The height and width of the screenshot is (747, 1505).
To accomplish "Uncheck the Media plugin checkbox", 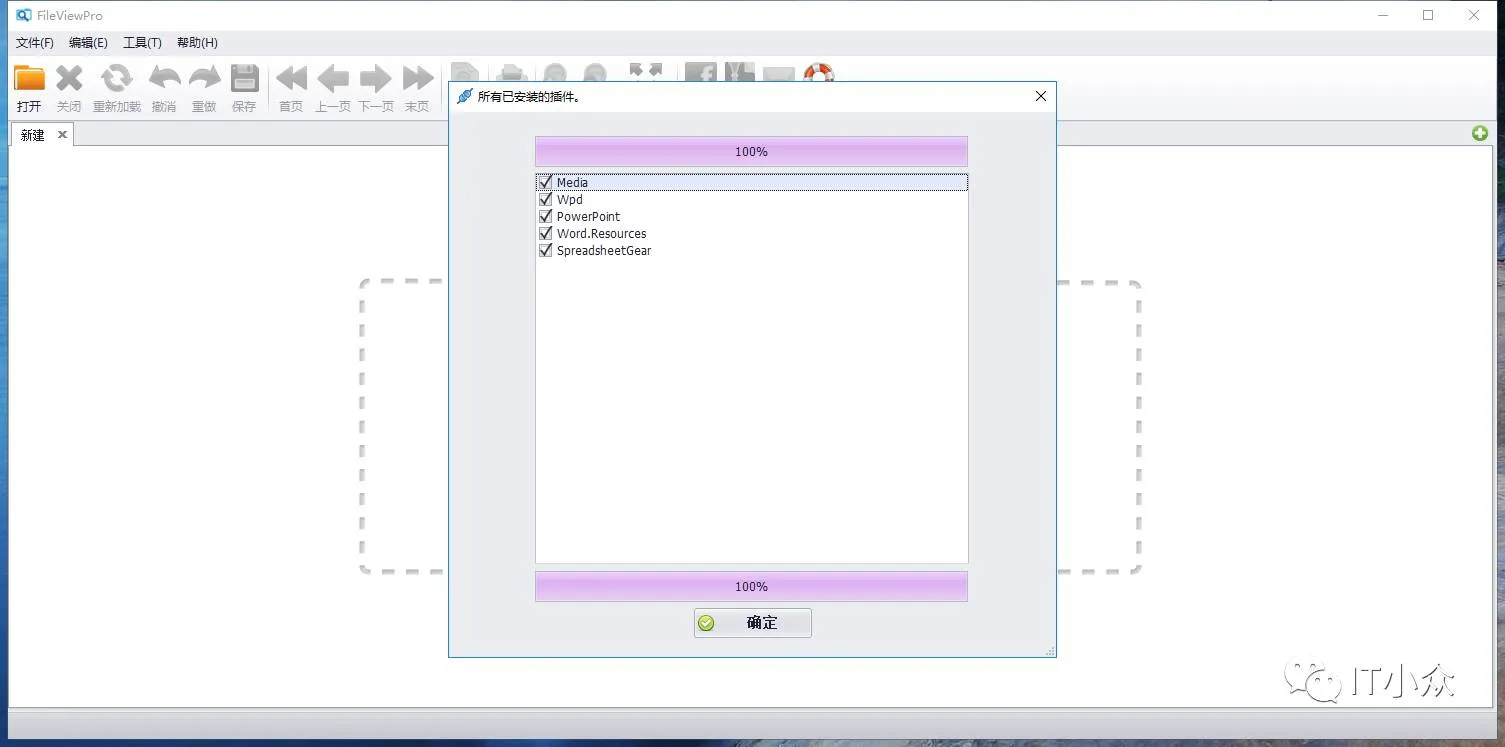I will (x=545, y=182).
